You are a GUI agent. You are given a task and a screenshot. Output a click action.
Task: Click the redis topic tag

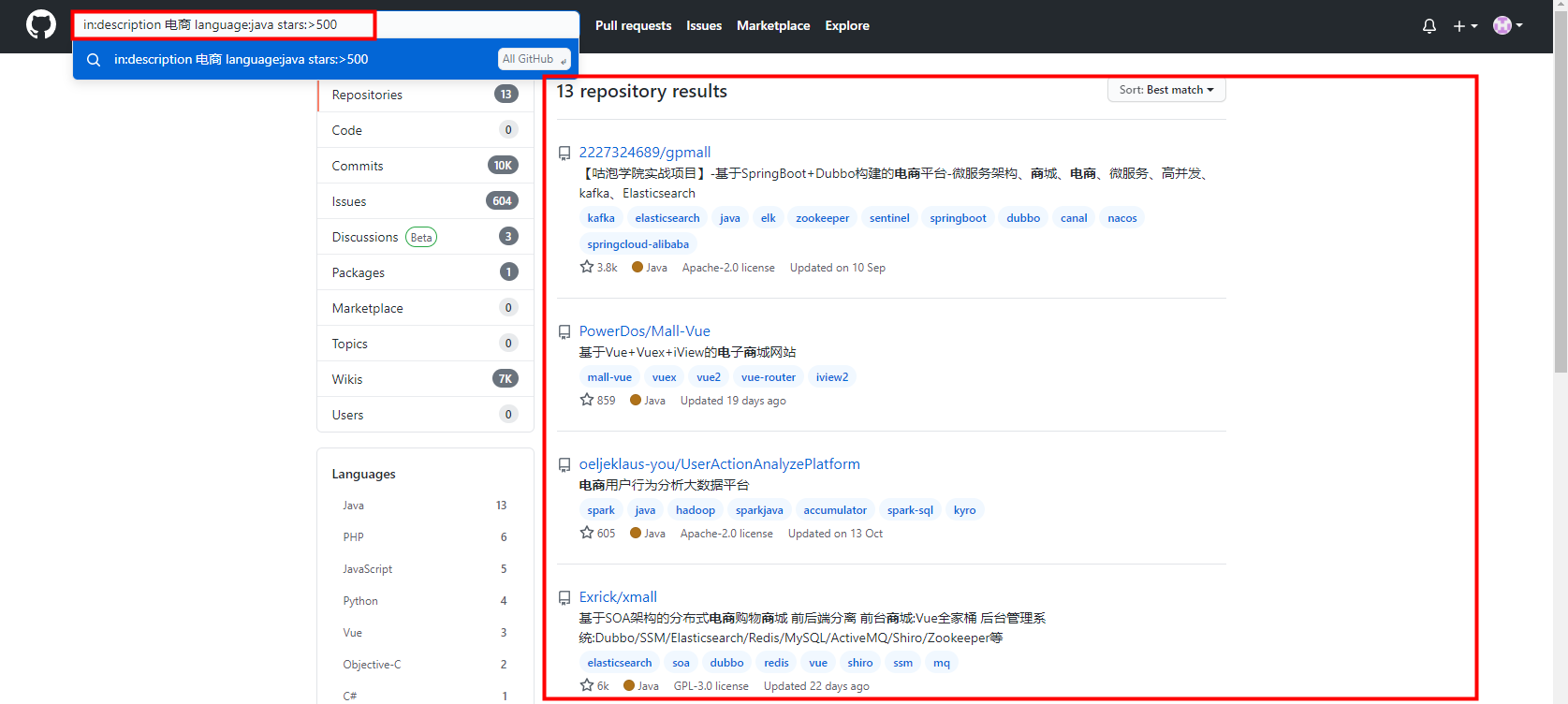[776, 663]
